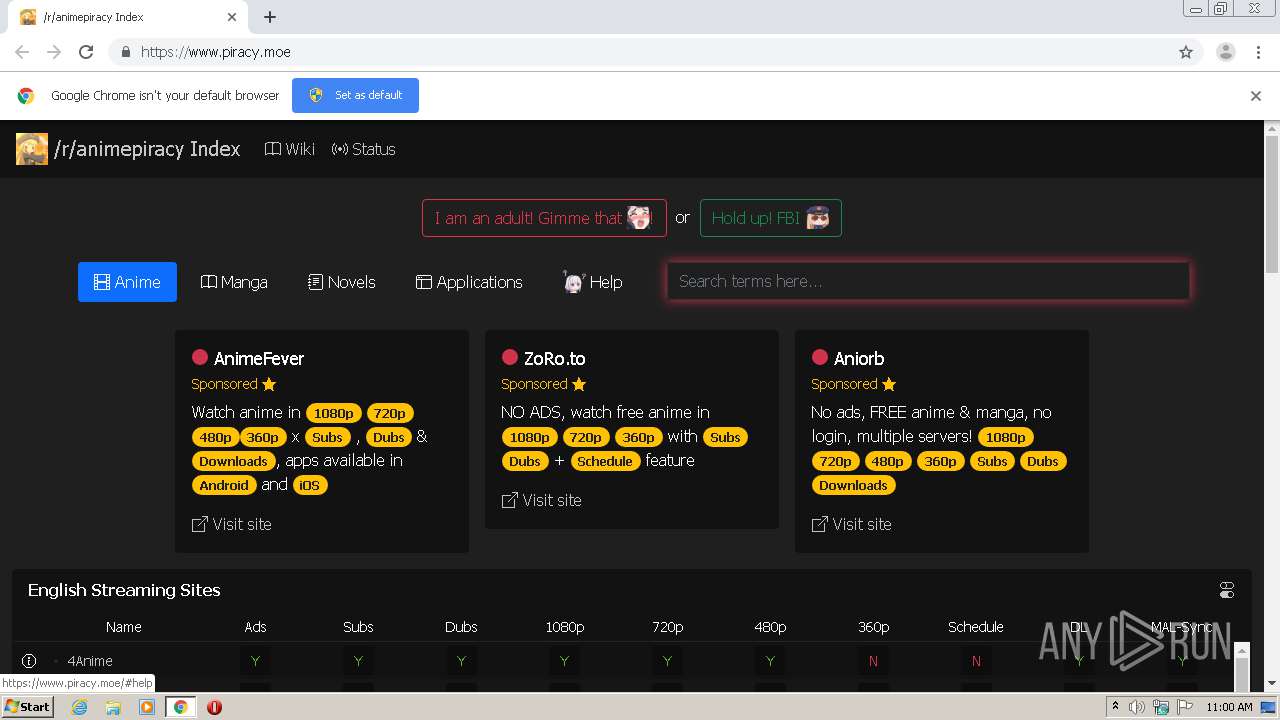Click the ZoRo.to card title
Image resolution: width=1280 pixels, height=720 pixels.
555,358
